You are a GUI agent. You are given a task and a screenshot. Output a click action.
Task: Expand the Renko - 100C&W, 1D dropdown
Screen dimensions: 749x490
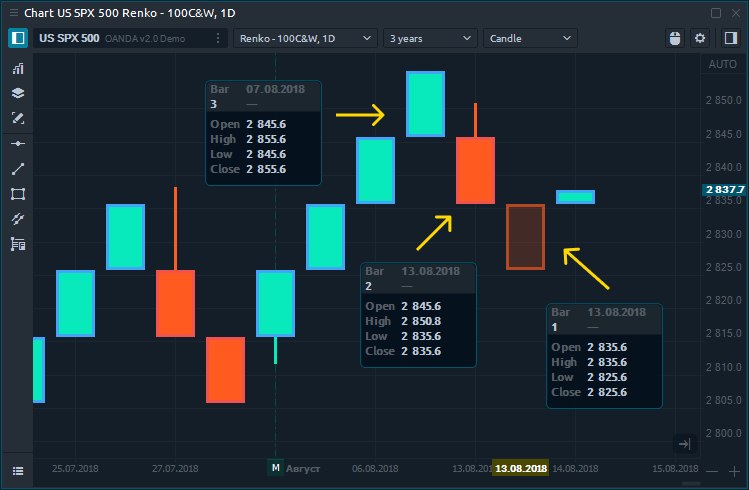coord(304,38)
